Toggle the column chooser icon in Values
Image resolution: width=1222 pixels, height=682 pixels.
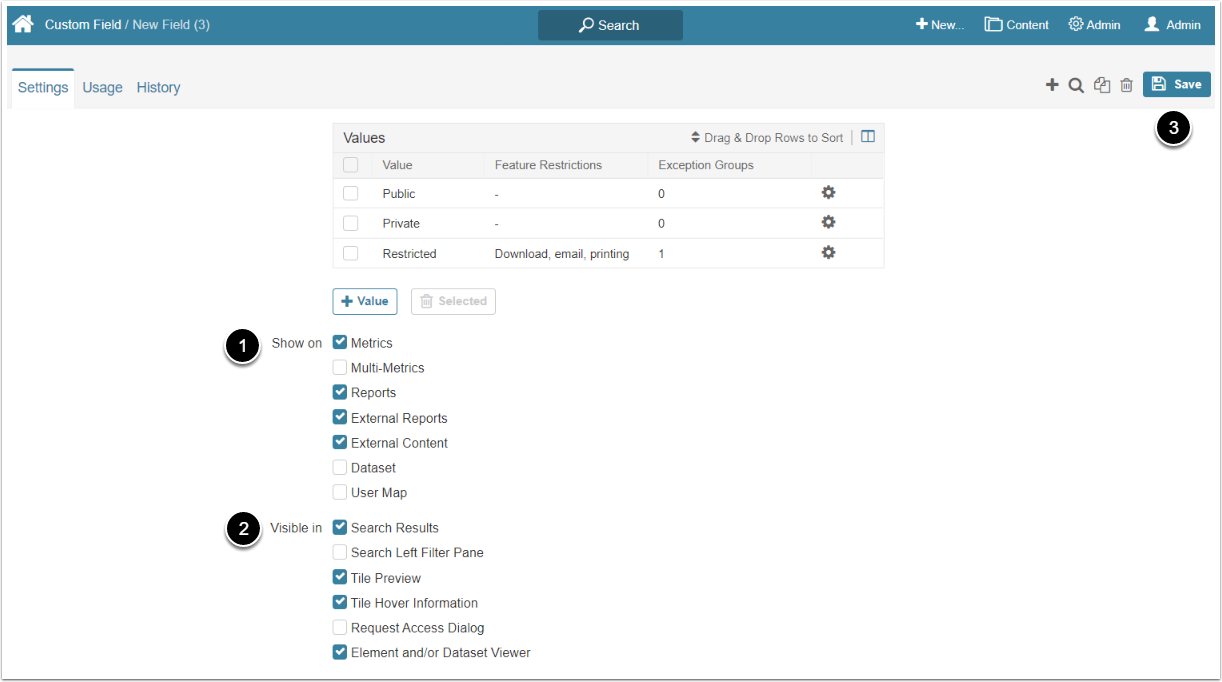pyautogui.click(x=868, y=137)
